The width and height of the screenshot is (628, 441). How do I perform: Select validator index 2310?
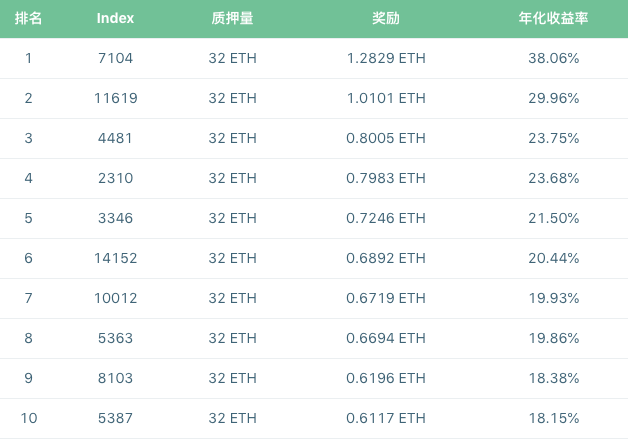click(x=116, y=178)
